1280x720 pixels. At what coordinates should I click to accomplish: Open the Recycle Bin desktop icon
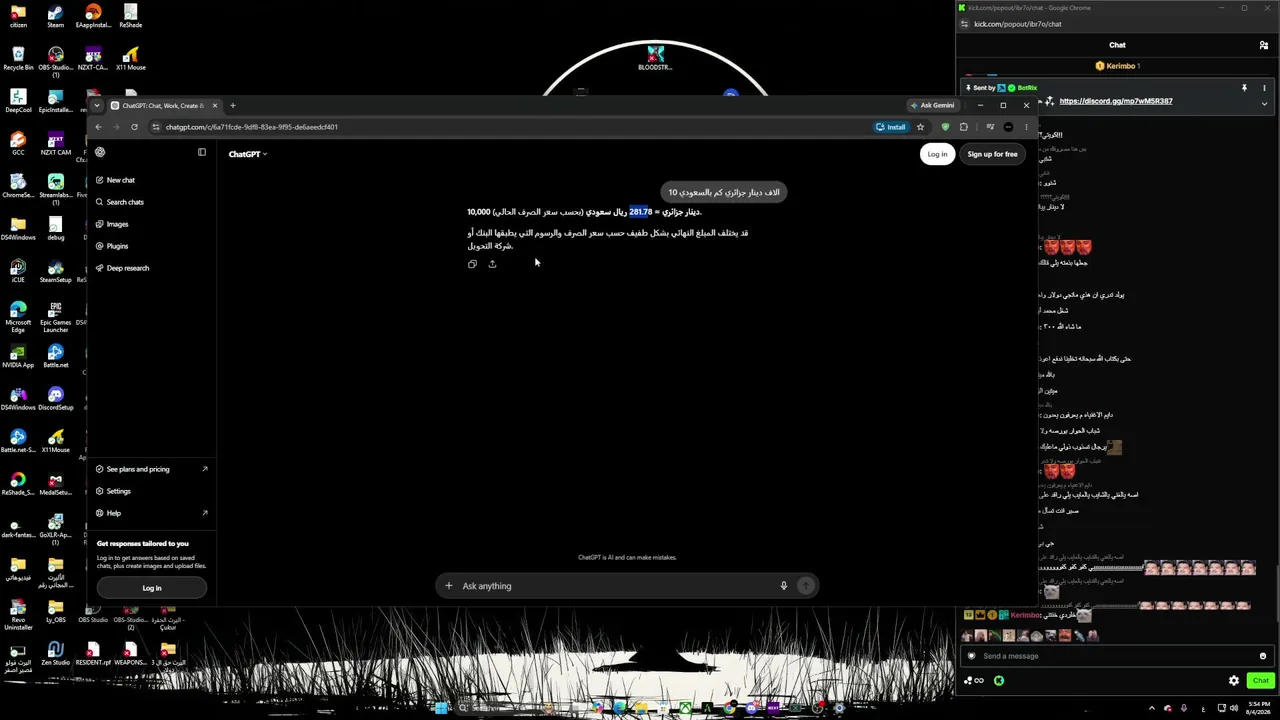coord(18,58)
